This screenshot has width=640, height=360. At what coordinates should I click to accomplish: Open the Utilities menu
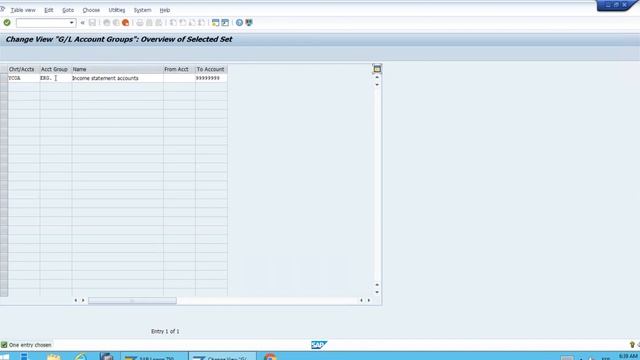(x=117, y=10)
